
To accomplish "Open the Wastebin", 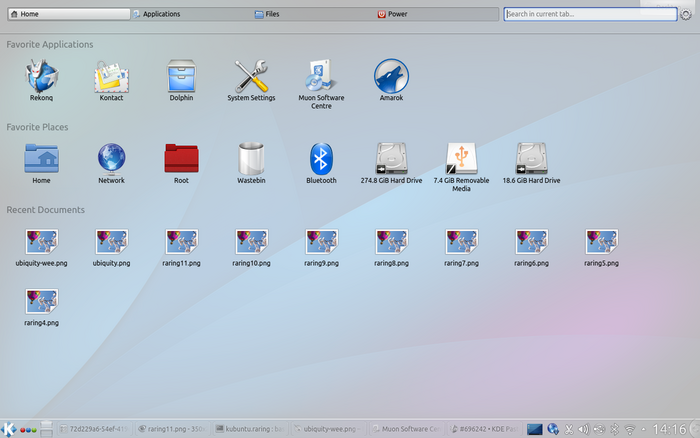I will click(x=251, y=160).
